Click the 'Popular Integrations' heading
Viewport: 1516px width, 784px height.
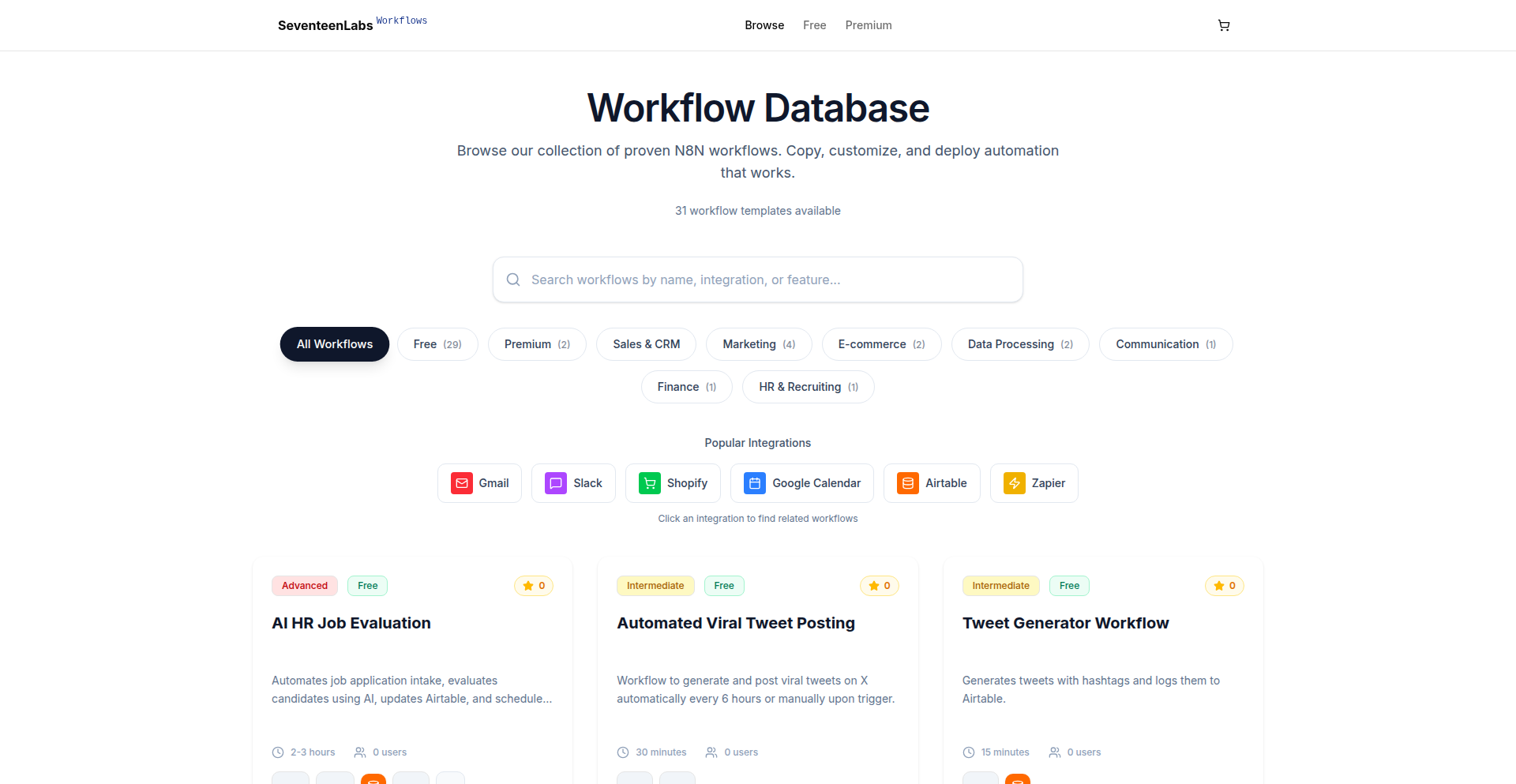(758, 443)
